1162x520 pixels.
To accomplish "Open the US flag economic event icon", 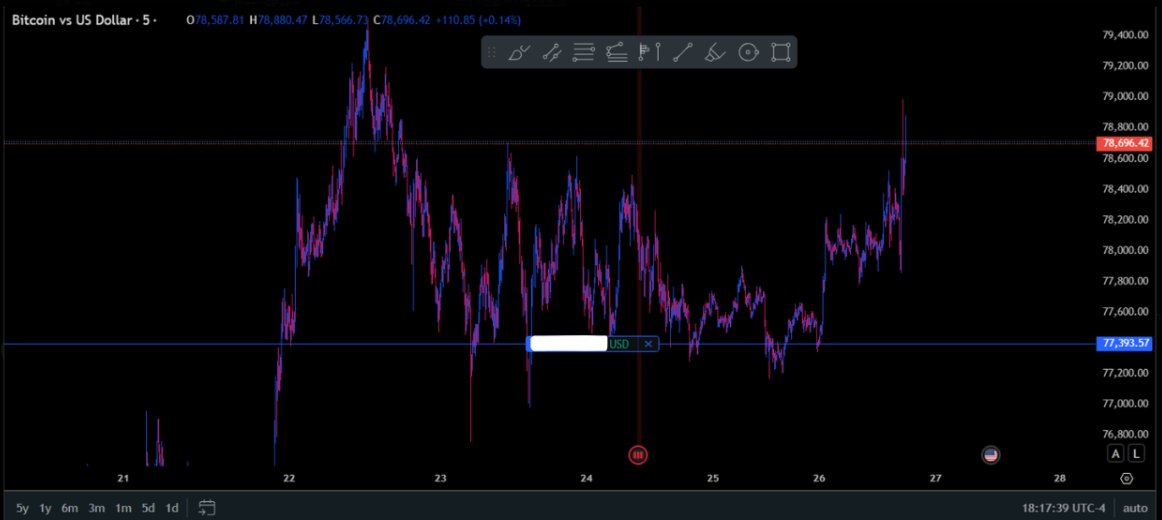I will pyautogui.click(x=991, y=455).
